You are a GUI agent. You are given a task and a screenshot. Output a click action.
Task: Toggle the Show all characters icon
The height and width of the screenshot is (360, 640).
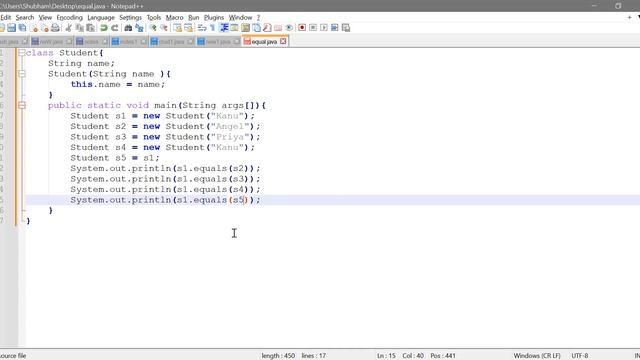(213, 28)
